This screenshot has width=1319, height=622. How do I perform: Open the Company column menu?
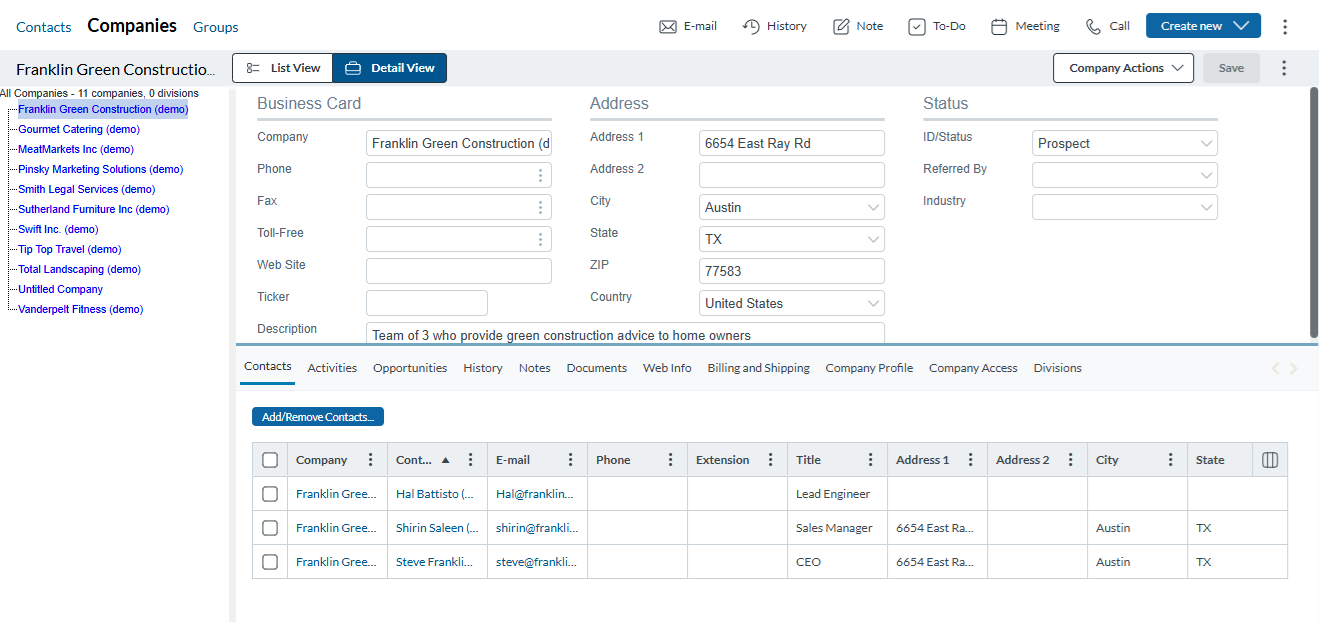[371, 460]
